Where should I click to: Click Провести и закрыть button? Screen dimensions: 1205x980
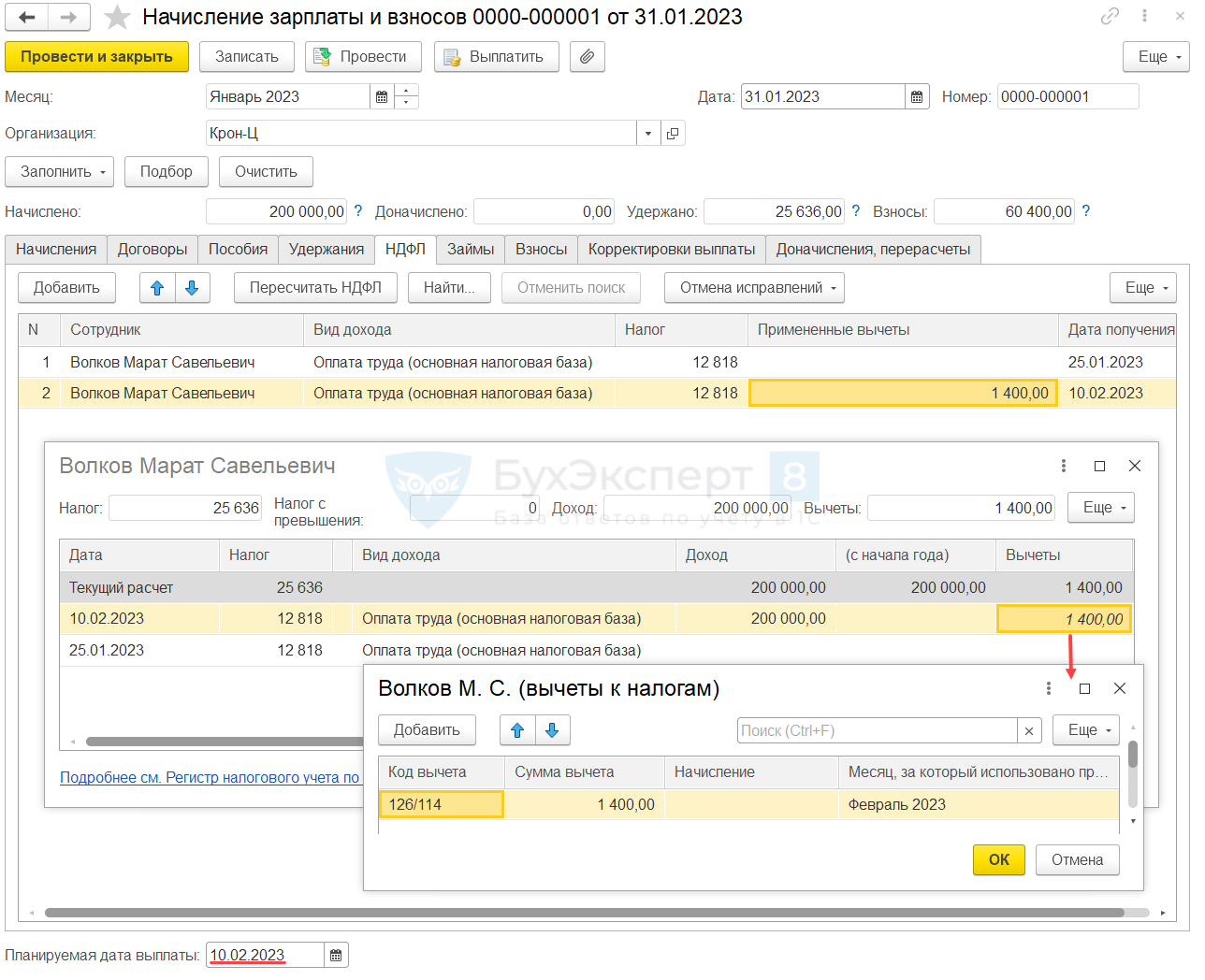coord(96,57)
